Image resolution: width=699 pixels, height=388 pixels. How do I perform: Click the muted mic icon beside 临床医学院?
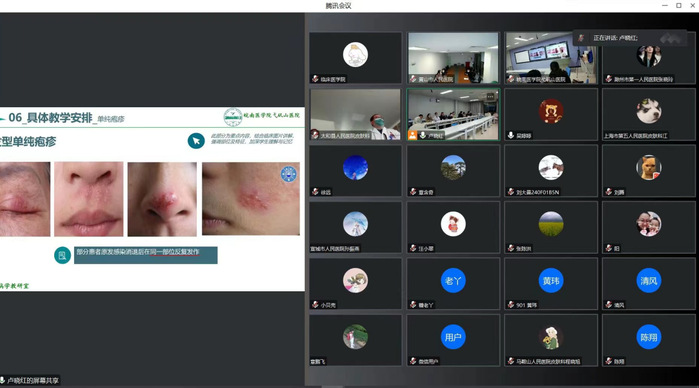coord(315,79)
